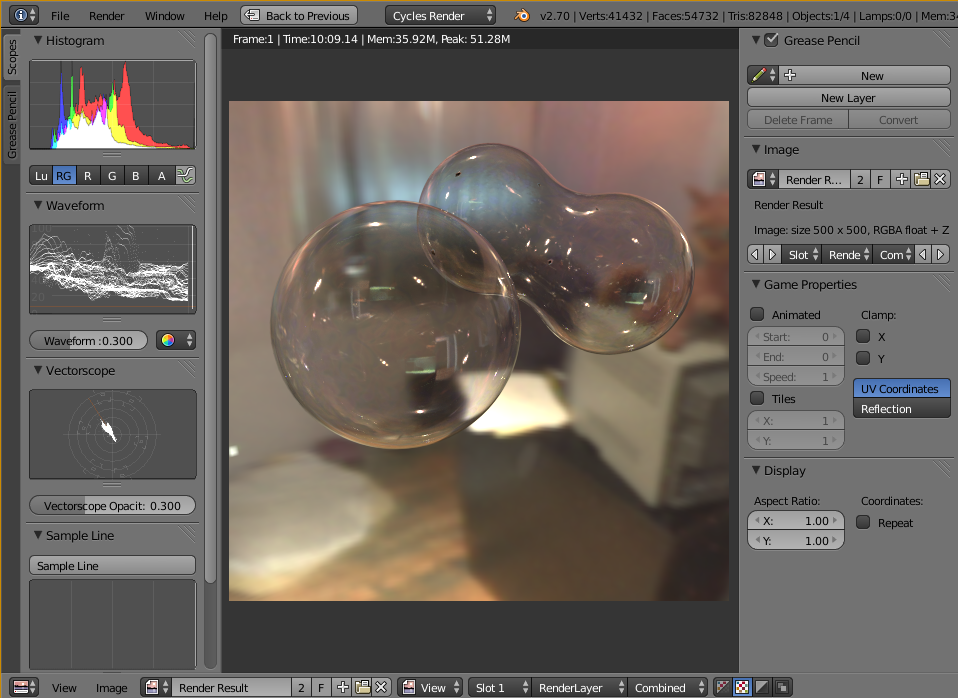
Task: Toggle histogram show line curve icon
Action: tap(185, 175)
